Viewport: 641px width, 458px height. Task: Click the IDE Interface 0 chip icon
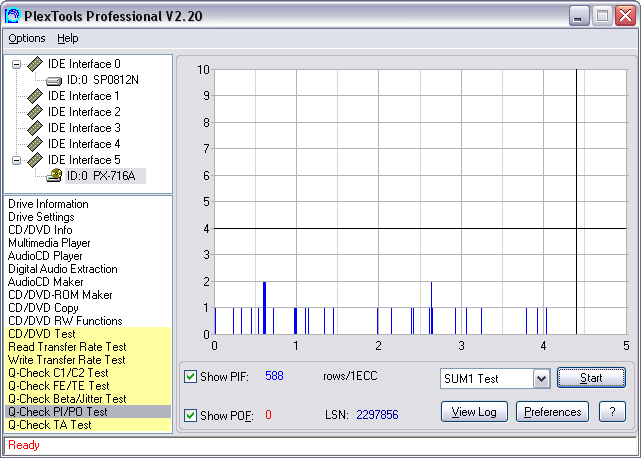pos(35,64)
